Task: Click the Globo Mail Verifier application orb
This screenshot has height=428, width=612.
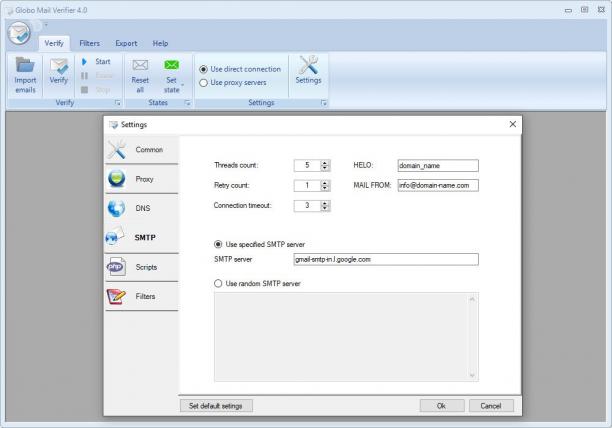Action: [19, 33]
